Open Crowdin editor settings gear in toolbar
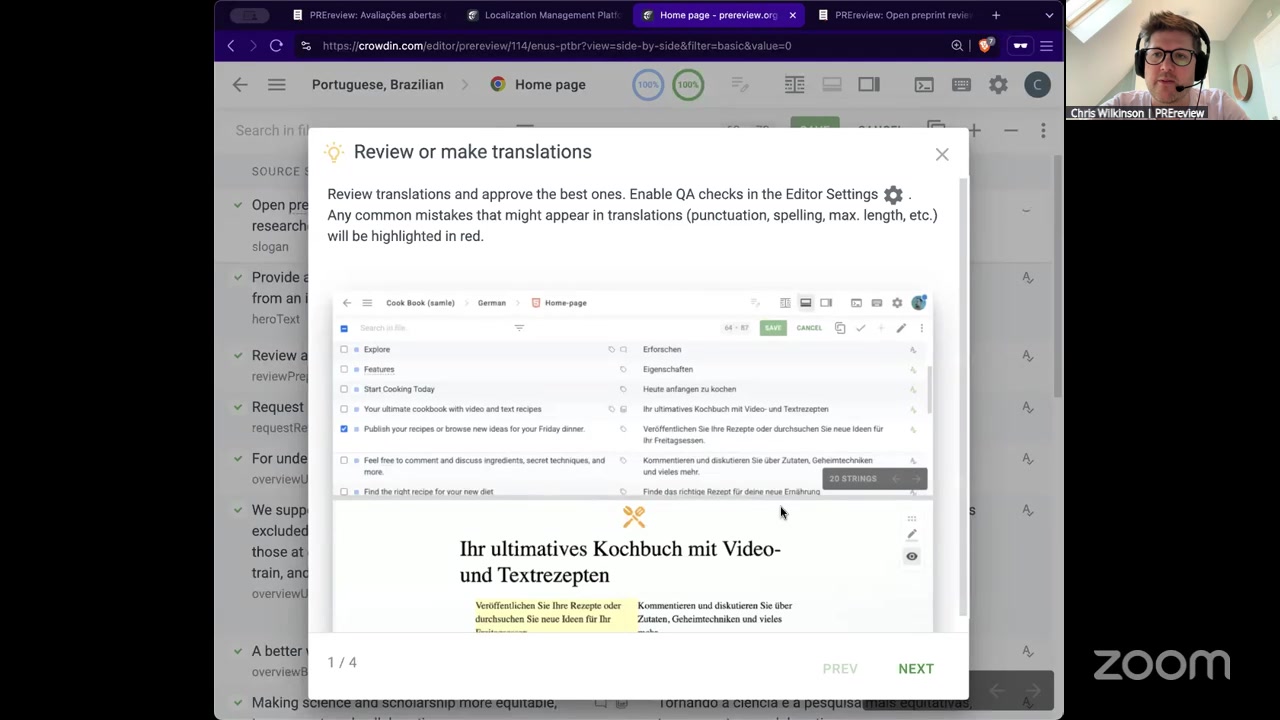 tap(998, 85)
